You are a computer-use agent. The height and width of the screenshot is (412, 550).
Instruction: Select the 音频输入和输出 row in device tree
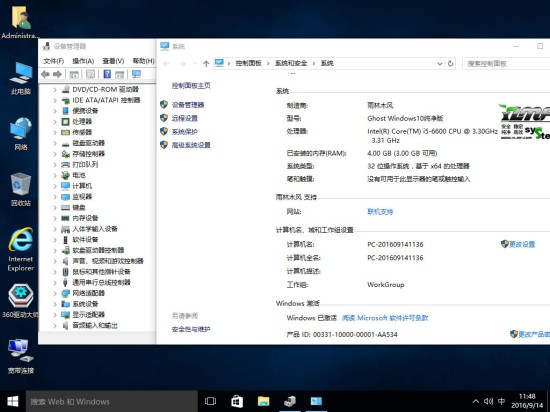coord(95,325)
